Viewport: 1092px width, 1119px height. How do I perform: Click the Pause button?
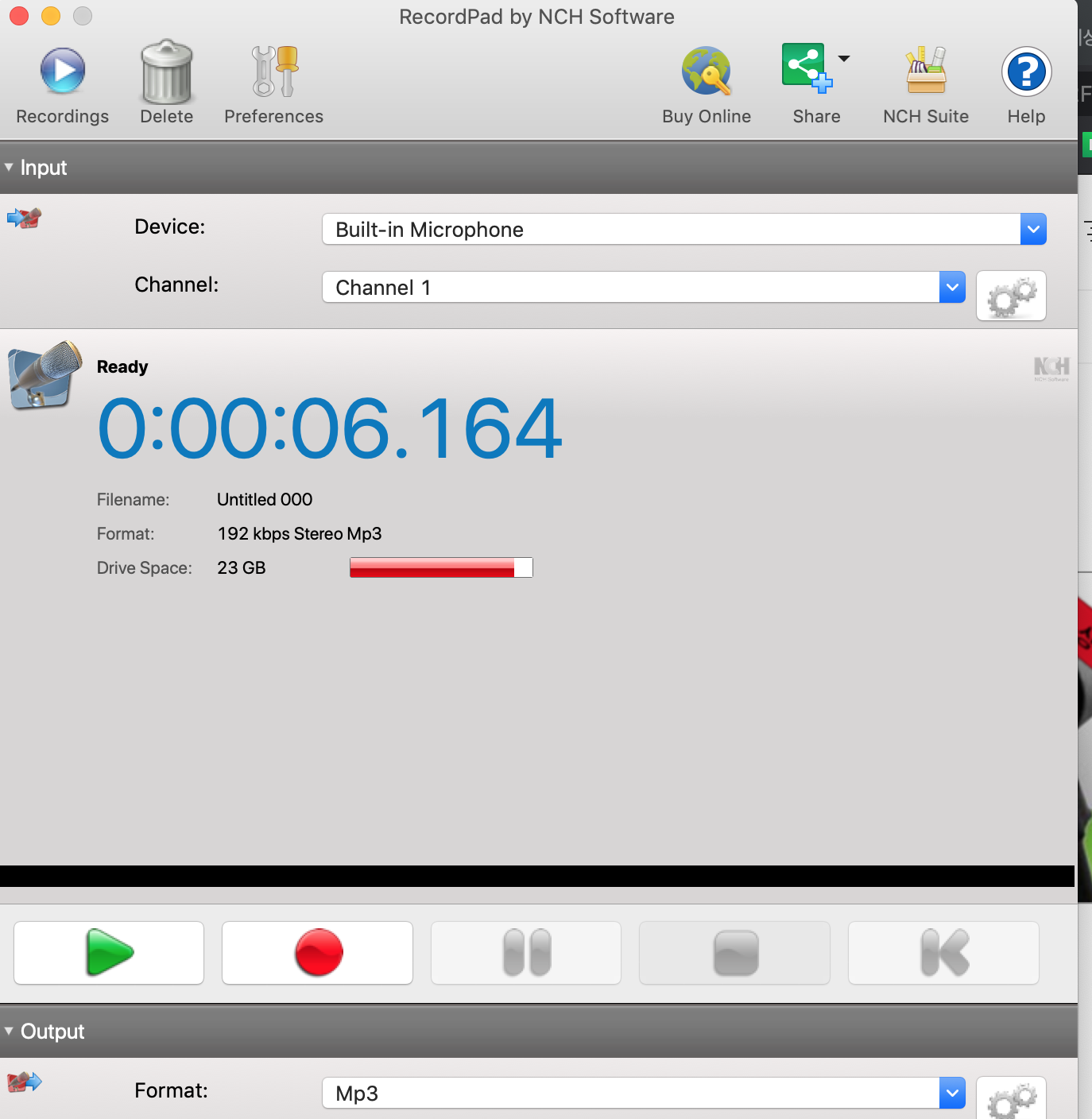pyautogui.click(x=526, y=953)
